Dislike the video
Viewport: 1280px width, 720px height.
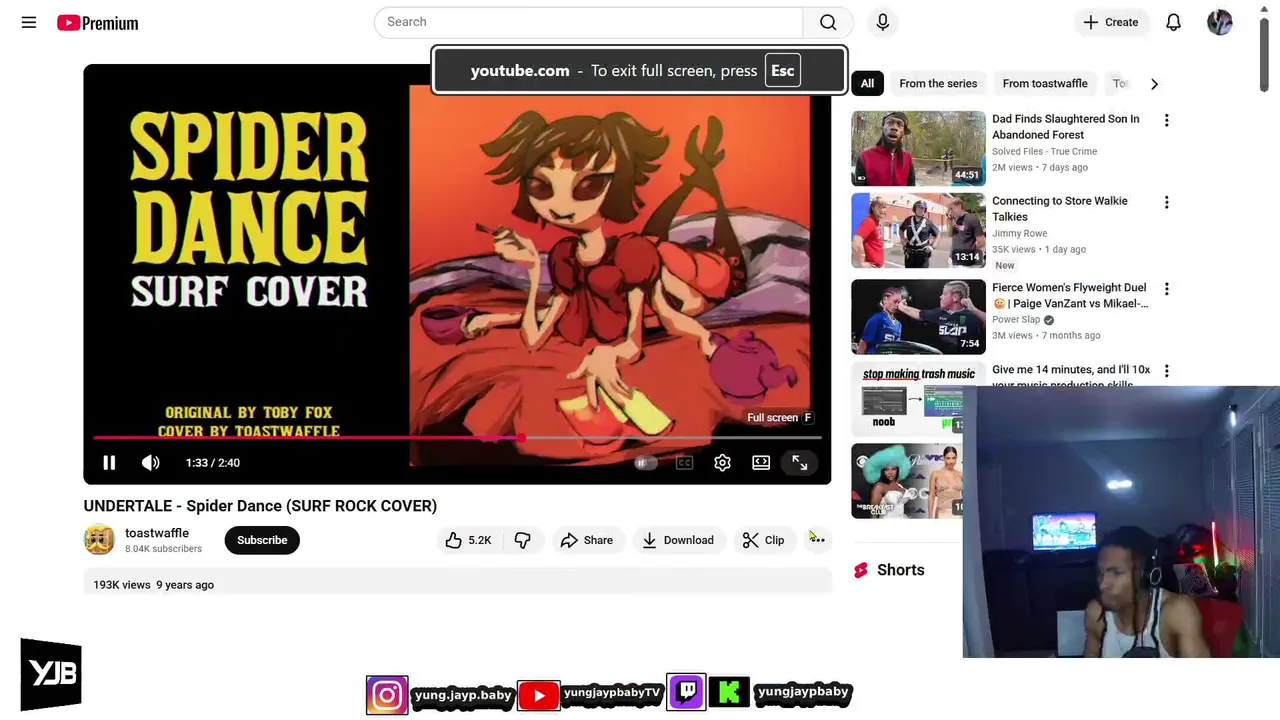point(522,540)
